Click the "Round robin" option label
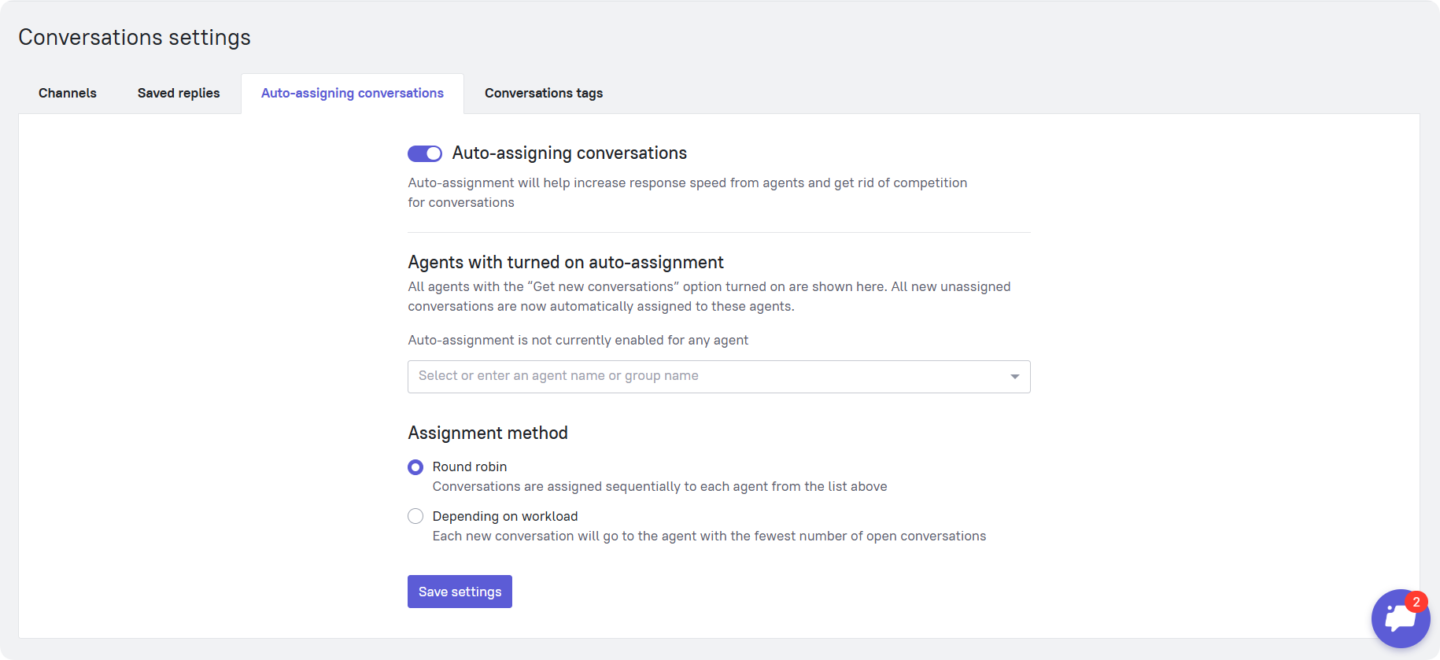Image resolution: width=1440 pixels, height=660 pixels. (469, 467)
